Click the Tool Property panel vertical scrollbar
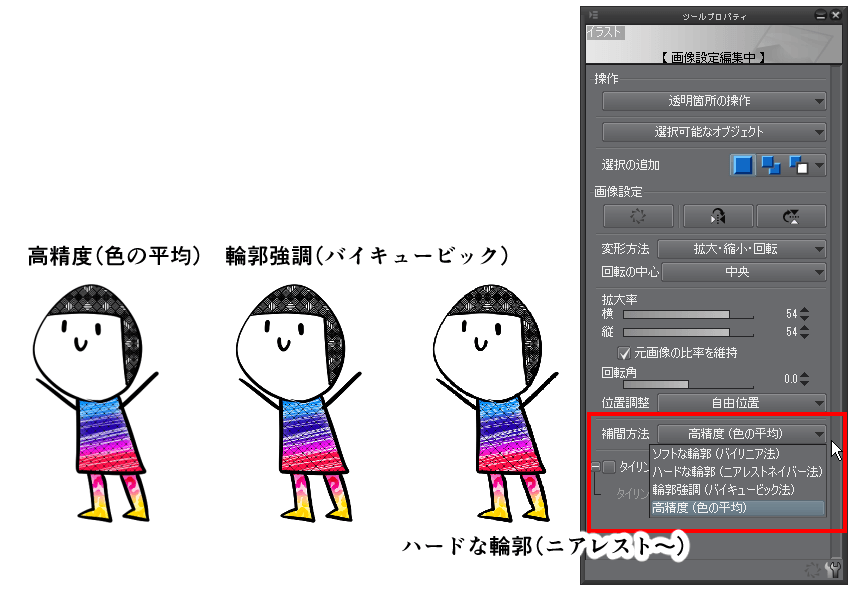Viewport: 852px width, 597px height. point(836,315)
